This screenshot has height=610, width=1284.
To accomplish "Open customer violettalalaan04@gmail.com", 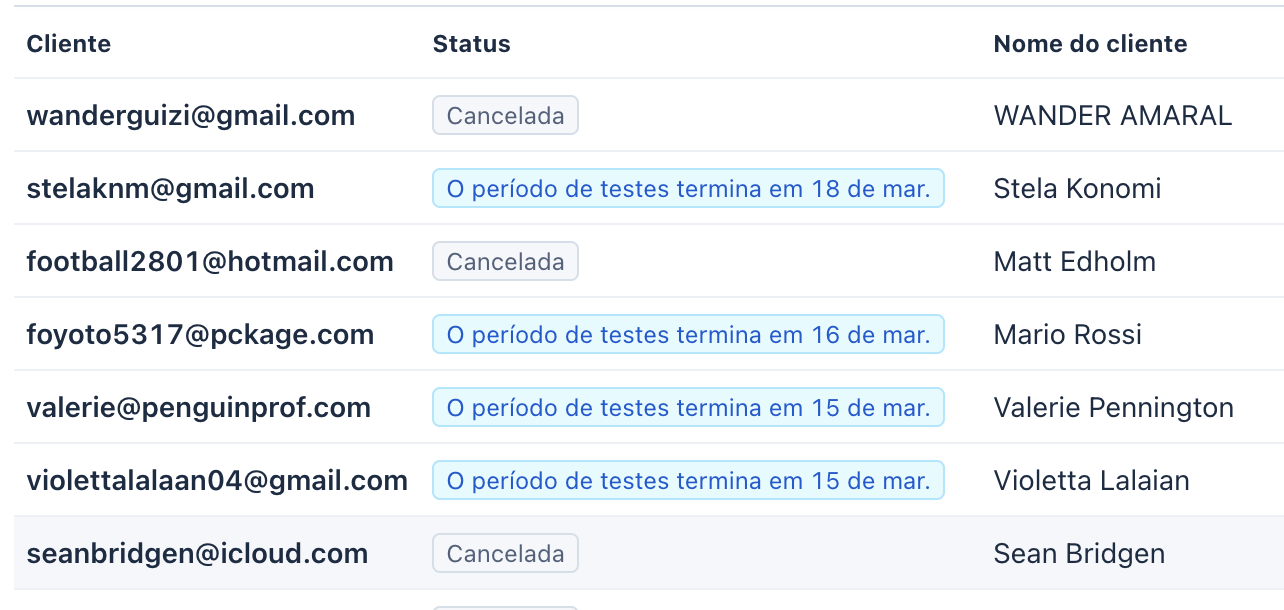I will coord(216,481).
